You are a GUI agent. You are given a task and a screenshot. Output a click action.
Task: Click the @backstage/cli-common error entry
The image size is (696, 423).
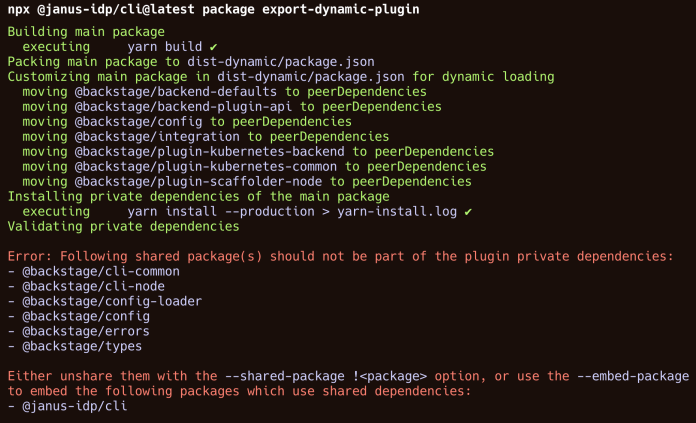click(x=93, y=272)
